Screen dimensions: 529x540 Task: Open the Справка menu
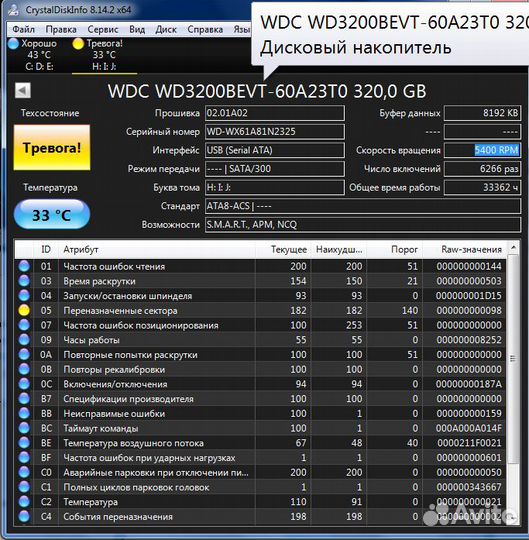205,30
